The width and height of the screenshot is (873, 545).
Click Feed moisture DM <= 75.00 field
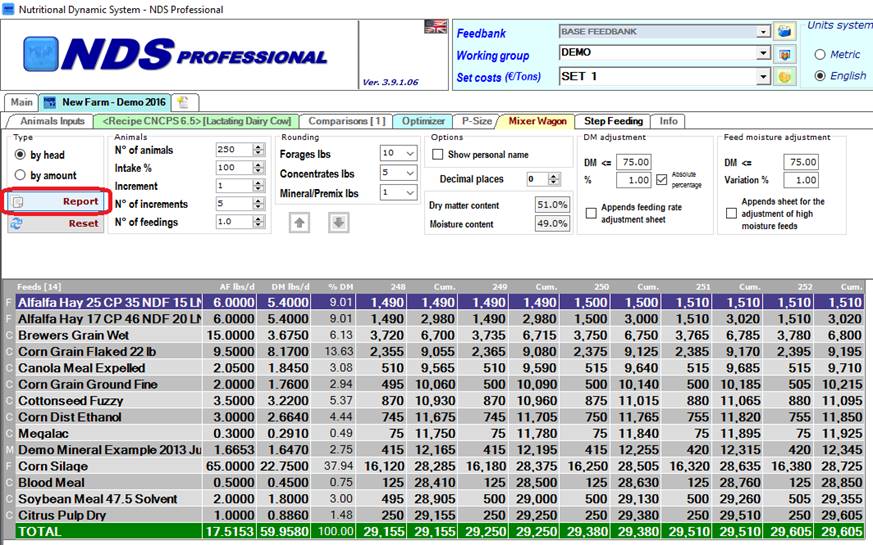coord(801,162)
